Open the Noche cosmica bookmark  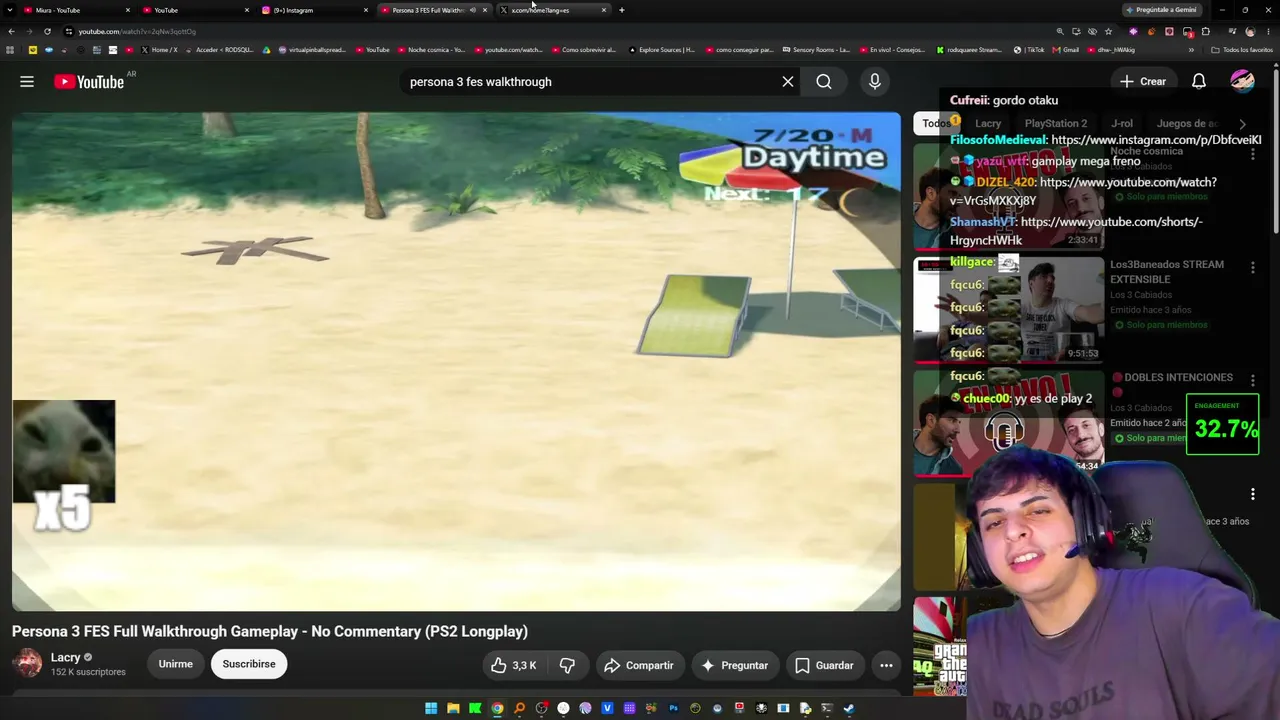tap(431, 50)
